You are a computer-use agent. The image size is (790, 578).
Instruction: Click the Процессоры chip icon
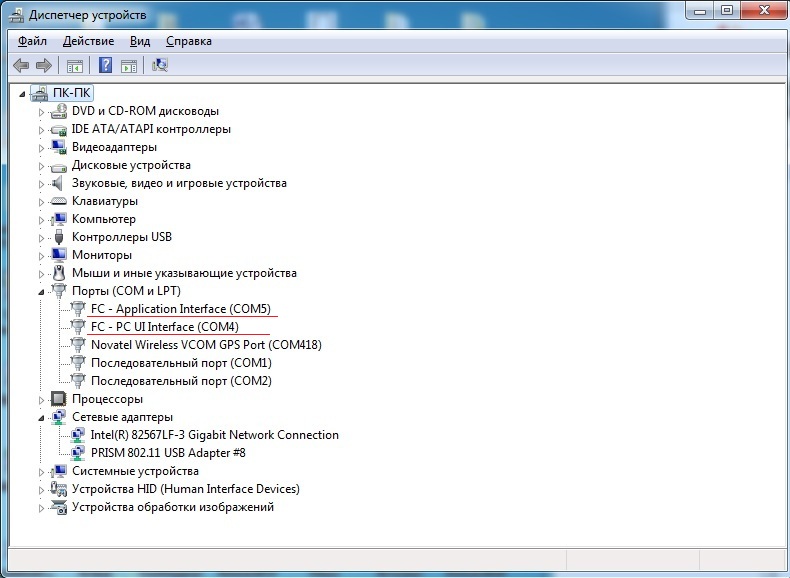coord(59,399)
